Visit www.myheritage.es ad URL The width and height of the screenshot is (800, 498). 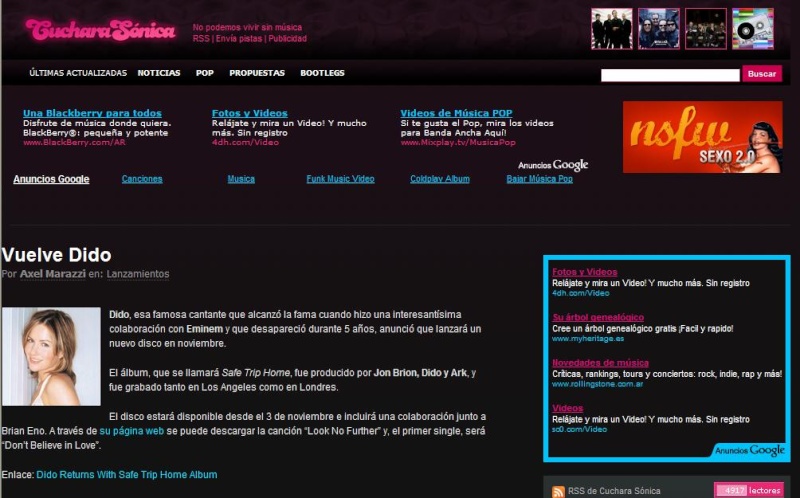point(588,339)
